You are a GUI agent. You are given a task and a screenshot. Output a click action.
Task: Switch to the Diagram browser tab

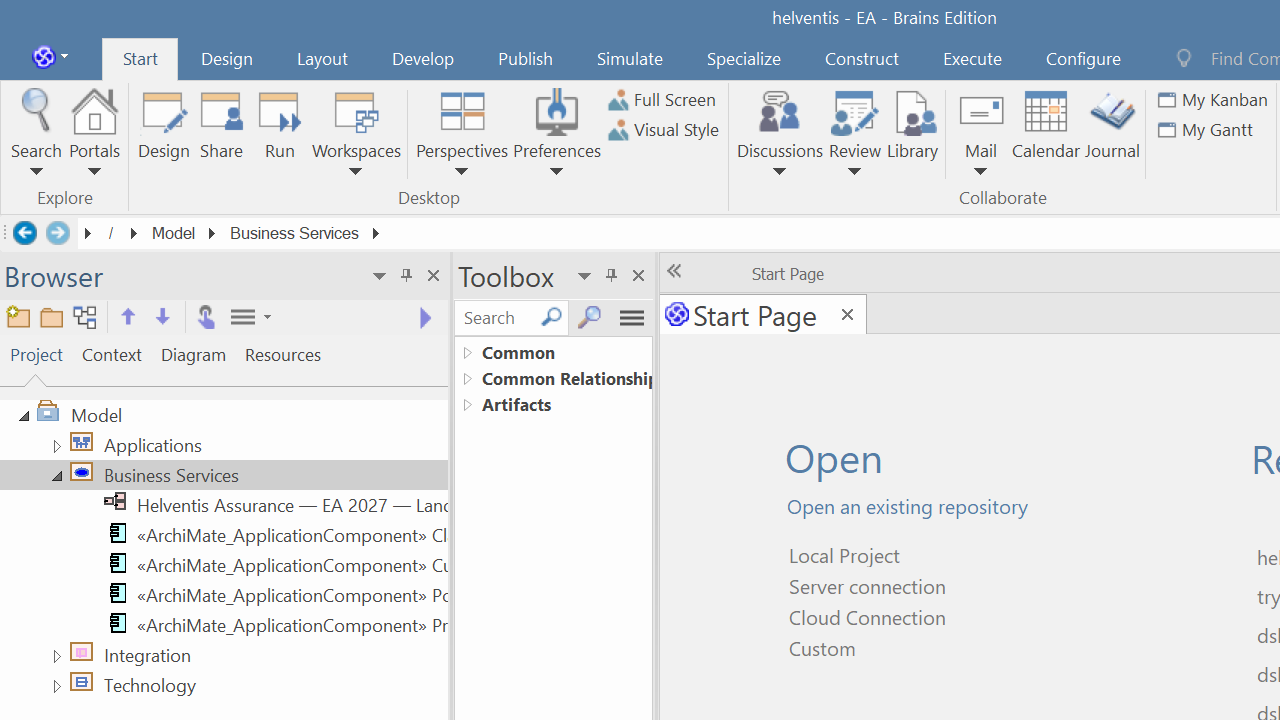(x=193, y=355)
